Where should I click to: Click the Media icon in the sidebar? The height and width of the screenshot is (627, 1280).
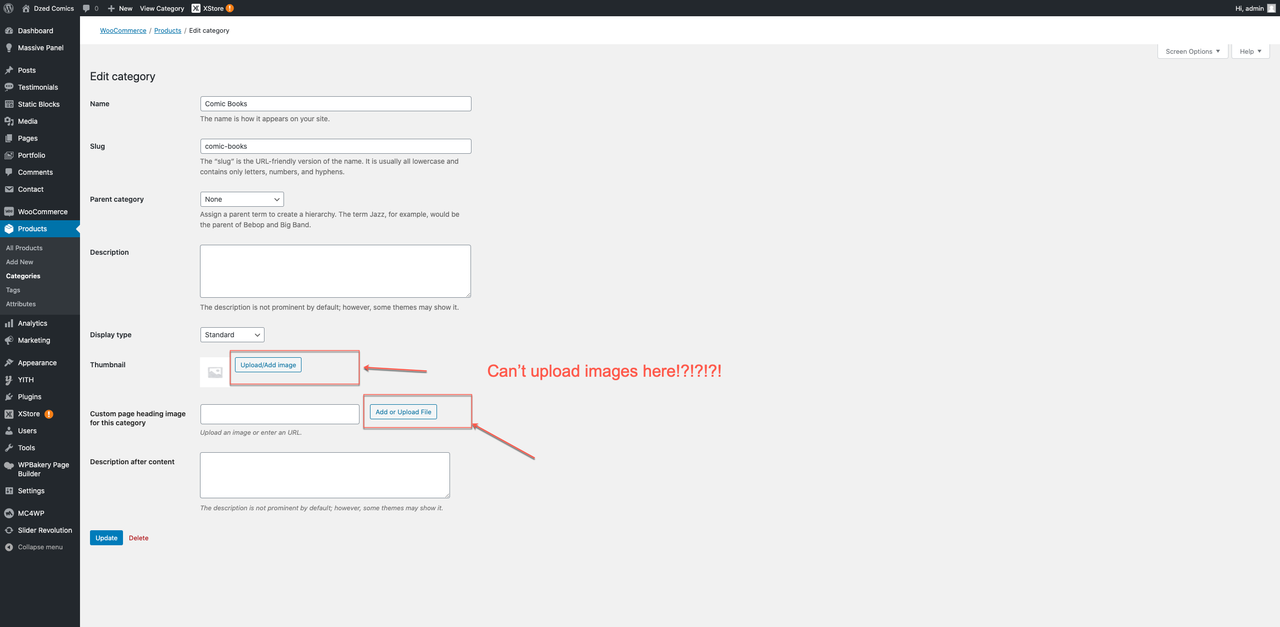click(9, 121)
